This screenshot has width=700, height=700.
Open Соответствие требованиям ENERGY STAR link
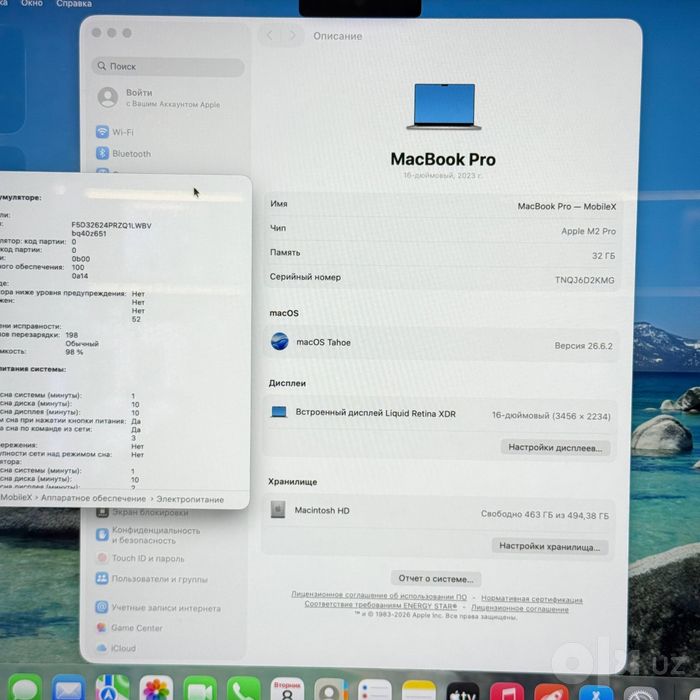coord(381,605)
